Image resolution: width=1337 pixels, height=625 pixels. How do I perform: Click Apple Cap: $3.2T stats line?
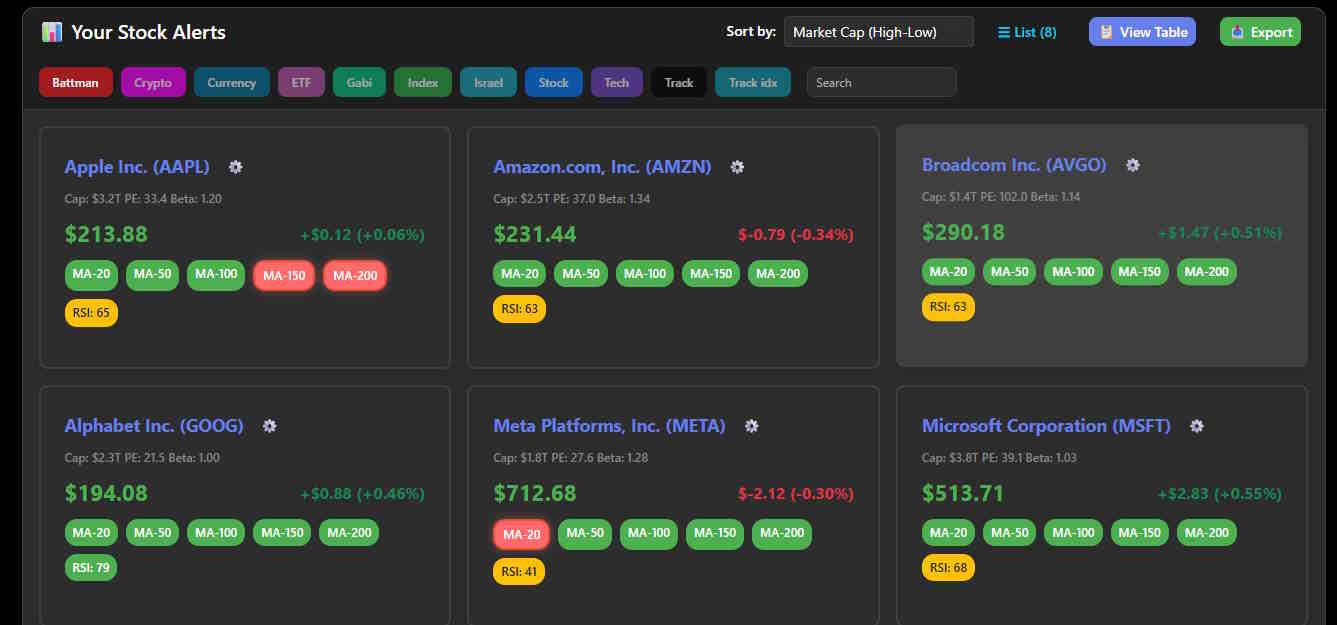click(143, 199)
